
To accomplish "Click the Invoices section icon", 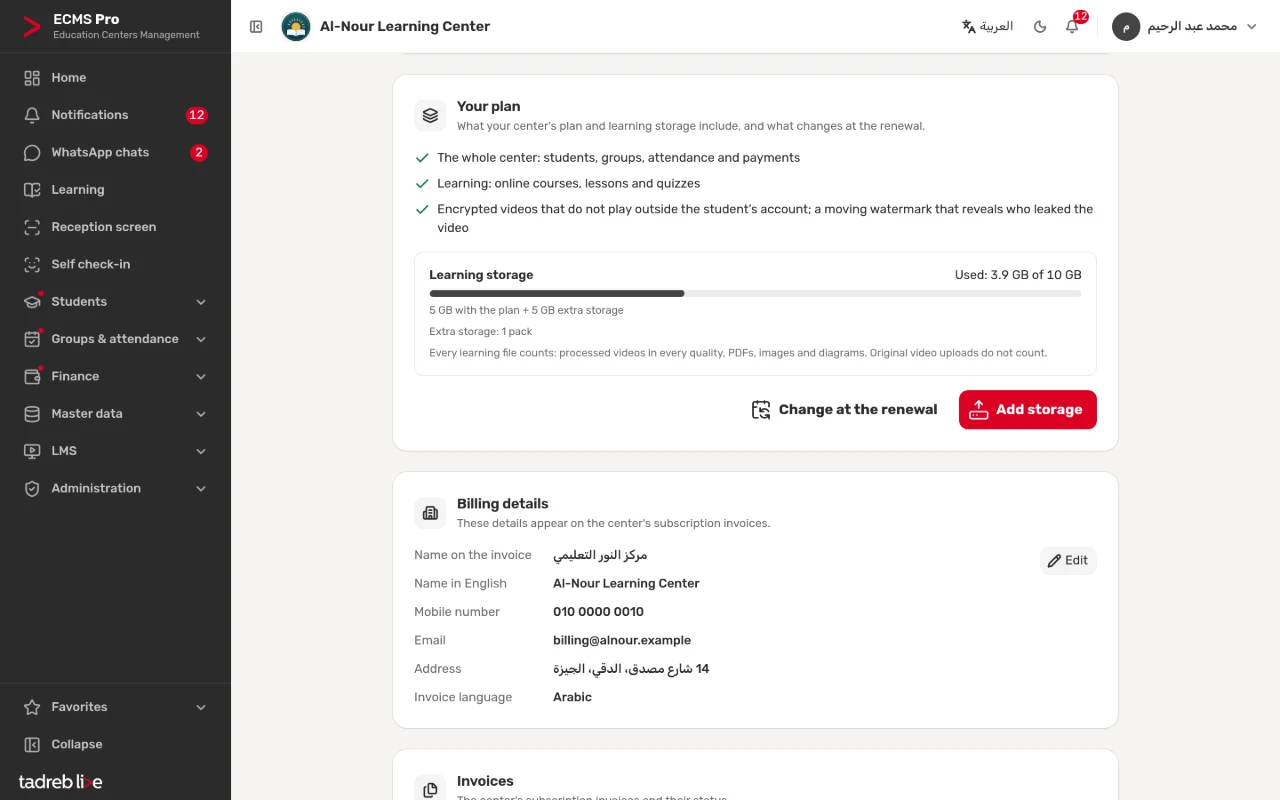I will tap(430, 790).
